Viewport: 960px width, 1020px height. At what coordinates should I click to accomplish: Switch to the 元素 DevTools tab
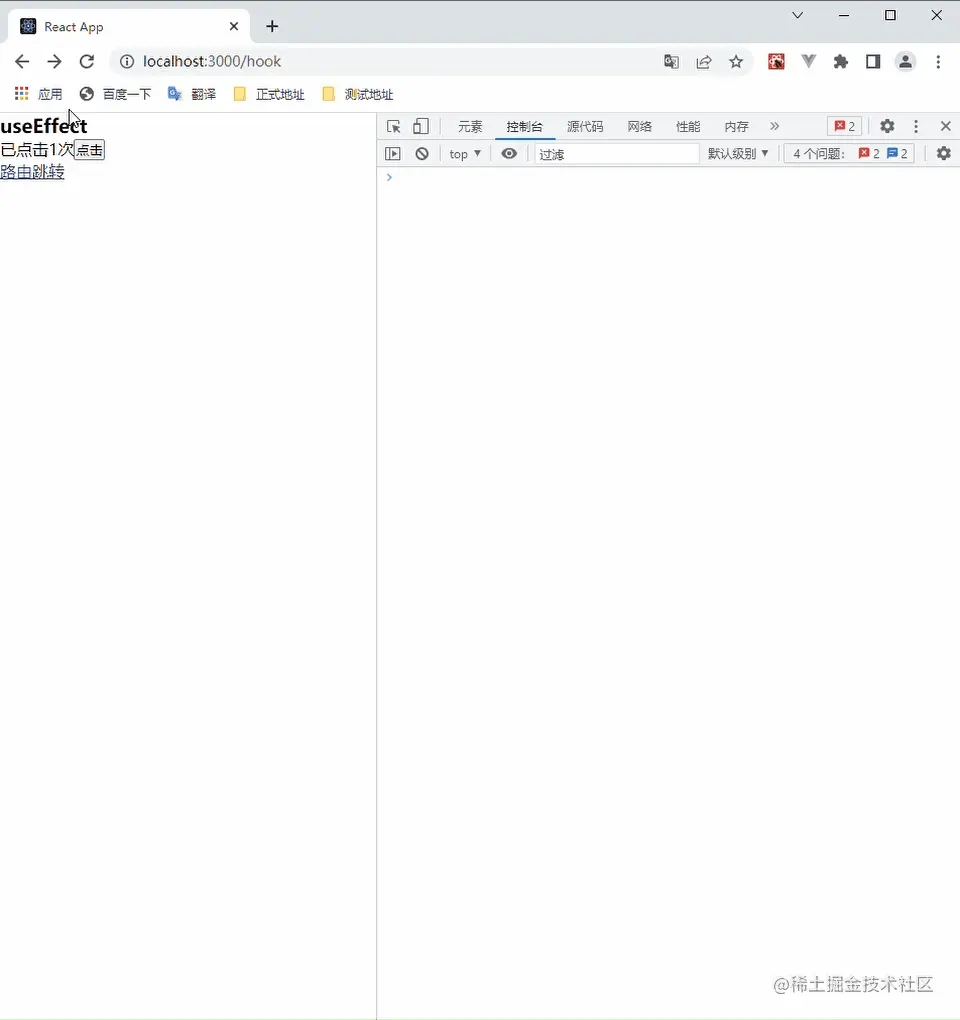coord(469,126)
